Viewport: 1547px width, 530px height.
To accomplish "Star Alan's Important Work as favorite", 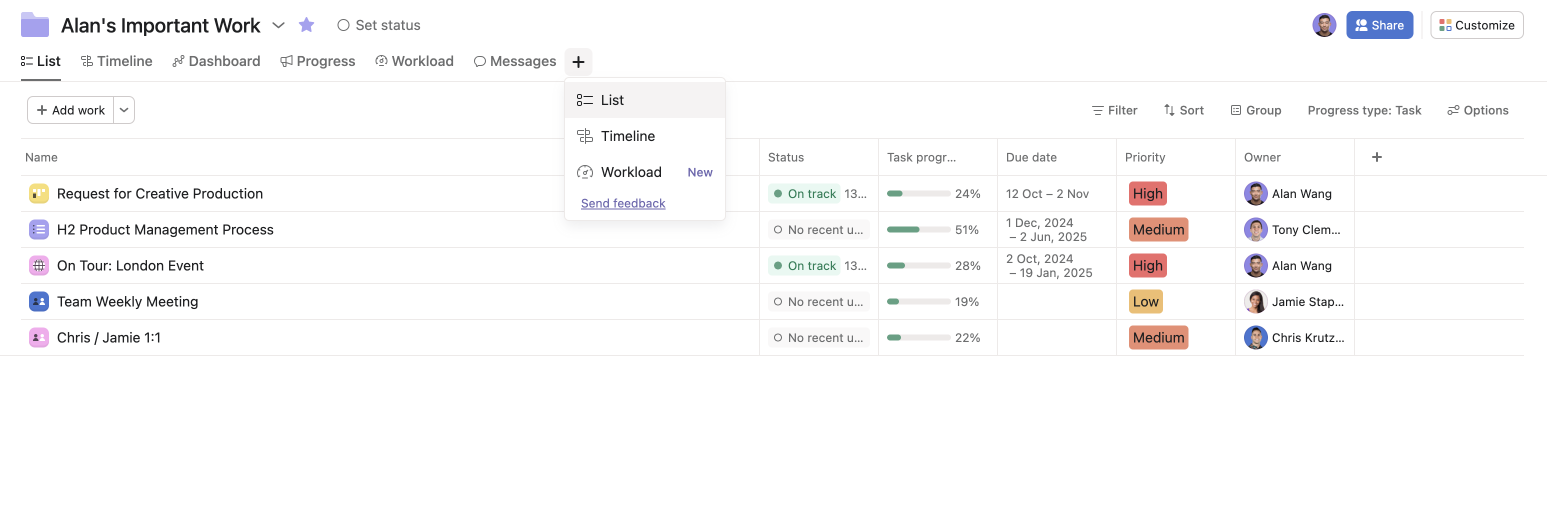I will (x=307, y=25).
